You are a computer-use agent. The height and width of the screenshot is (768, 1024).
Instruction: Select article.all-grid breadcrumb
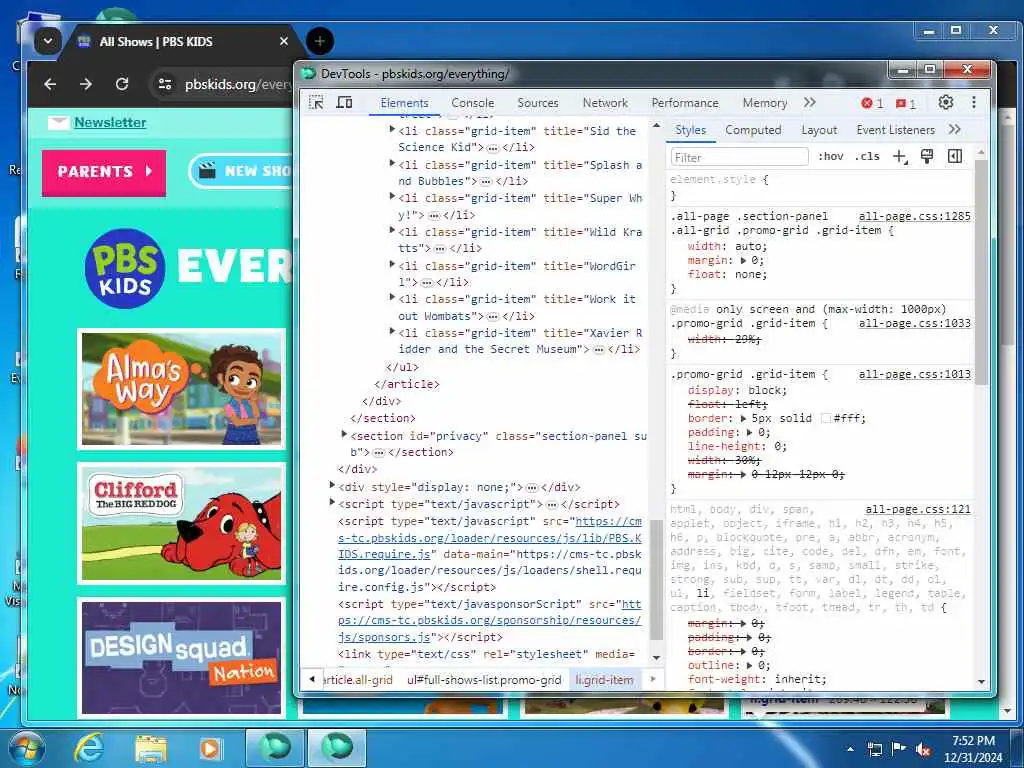[358, 680]
